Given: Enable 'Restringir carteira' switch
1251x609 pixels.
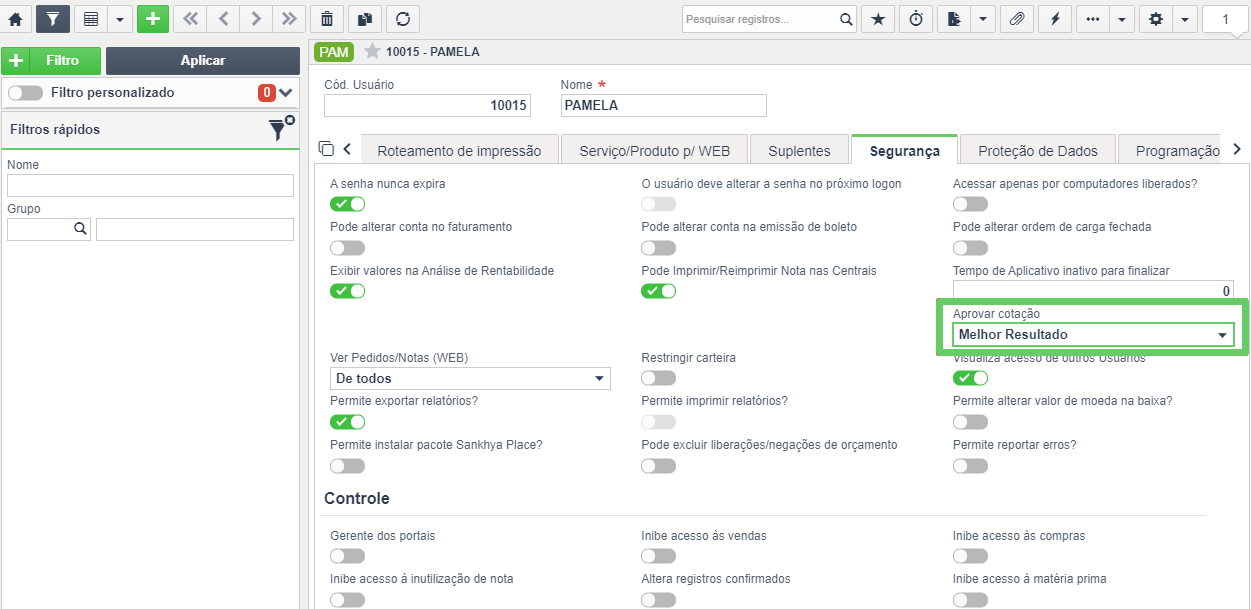Looking at the screenshot, I should pos(658,378).
